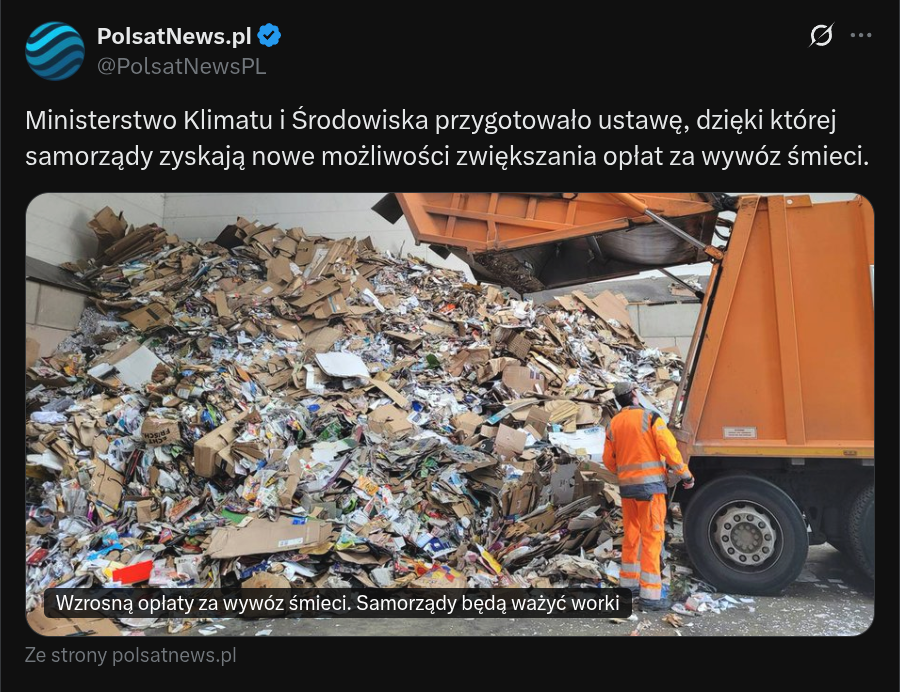Click the @PolsatNewsPL handle

click(x=181, y=67)
